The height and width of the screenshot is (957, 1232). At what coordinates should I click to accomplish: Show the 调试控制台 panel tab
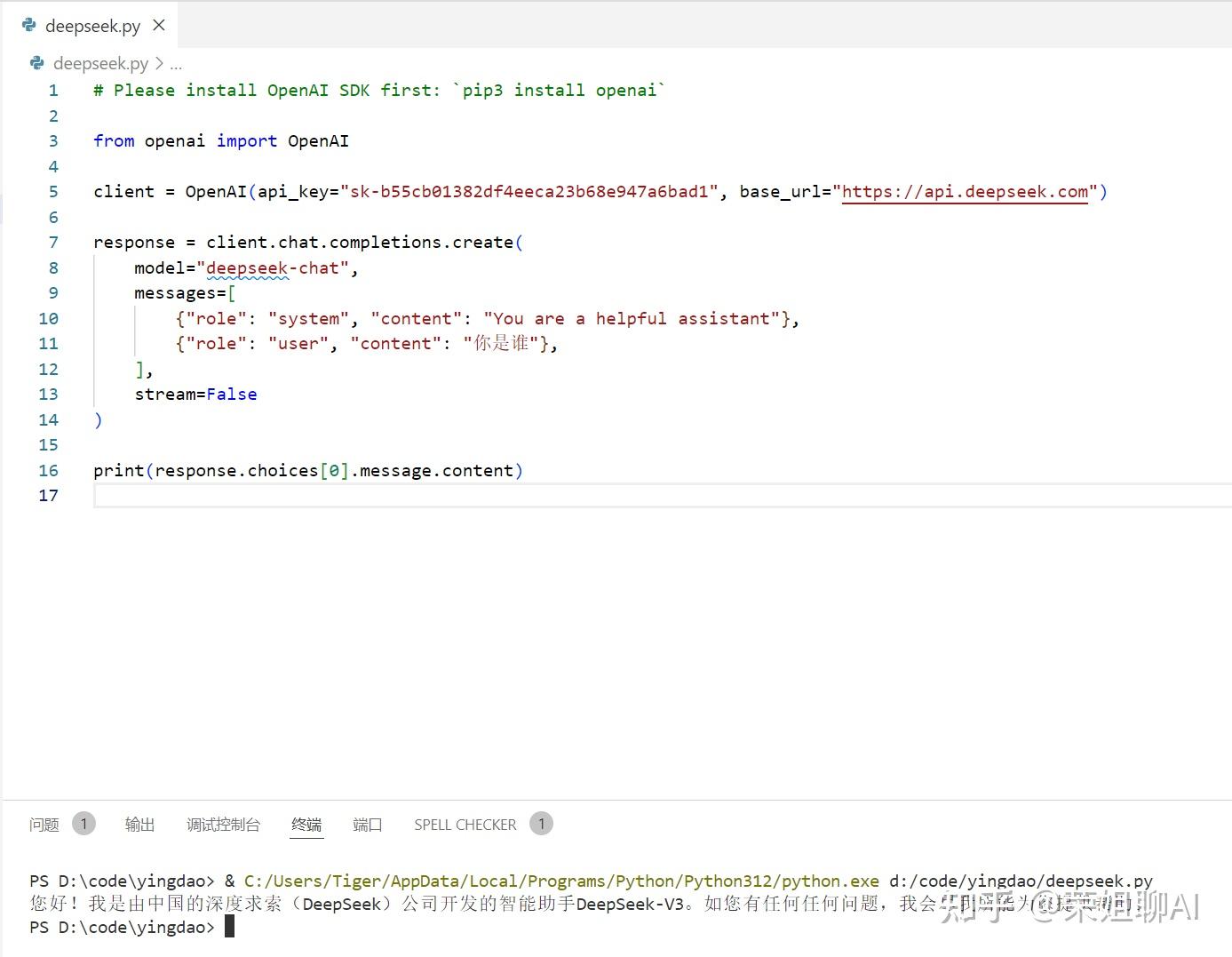coord(223,825)
